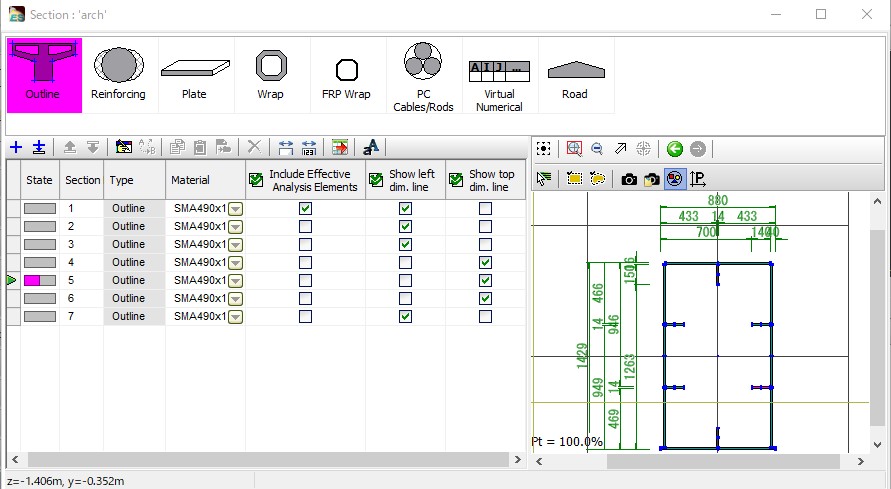Click the Material column header
Viewport: 891px width, 489px height.
pos(205,180)
